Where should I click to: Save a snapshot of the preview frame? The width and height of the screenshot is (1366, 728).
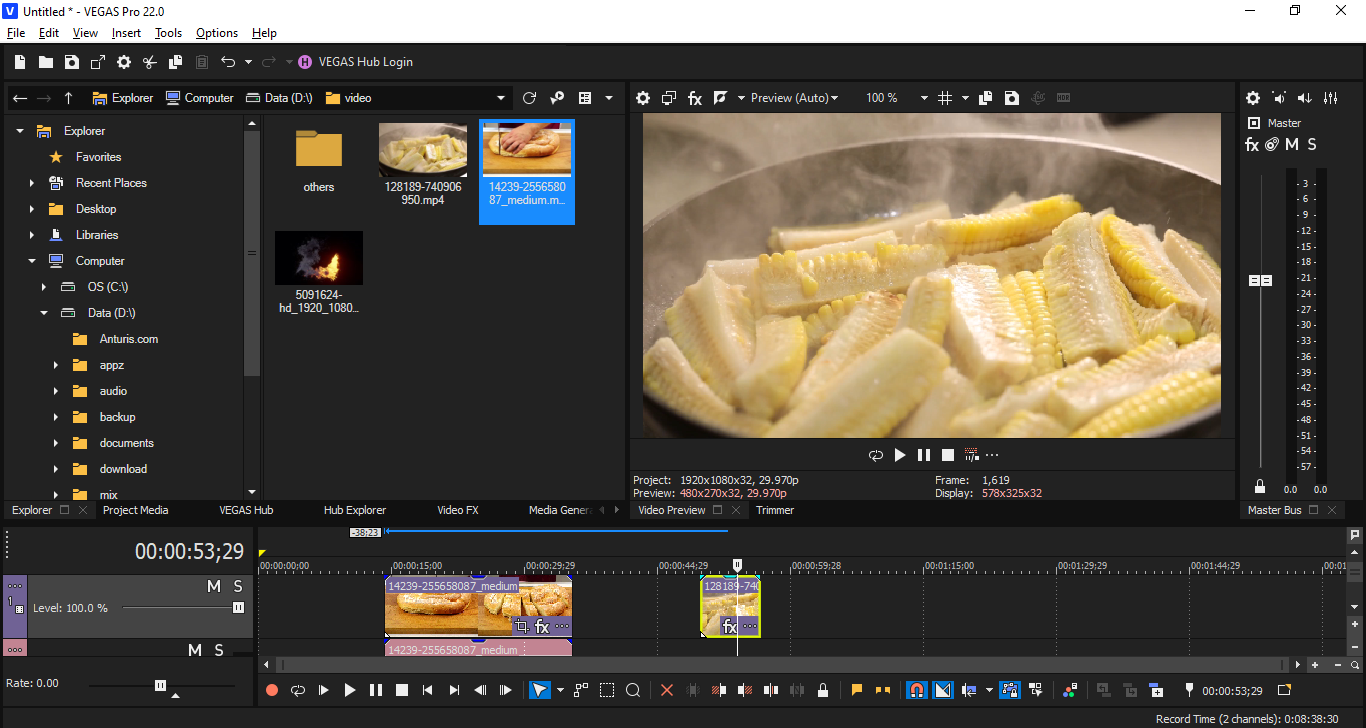click(x=1011, y=97)
